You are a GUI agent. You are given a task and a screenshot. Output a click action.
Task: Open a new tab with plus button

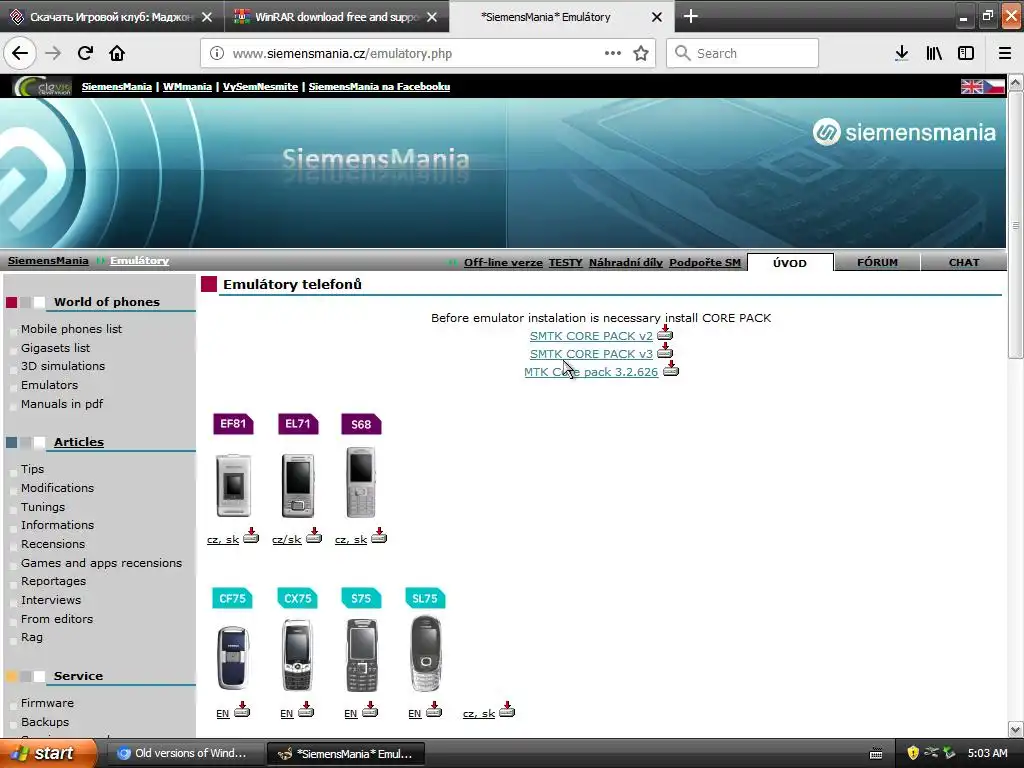[x=690, y=16]
